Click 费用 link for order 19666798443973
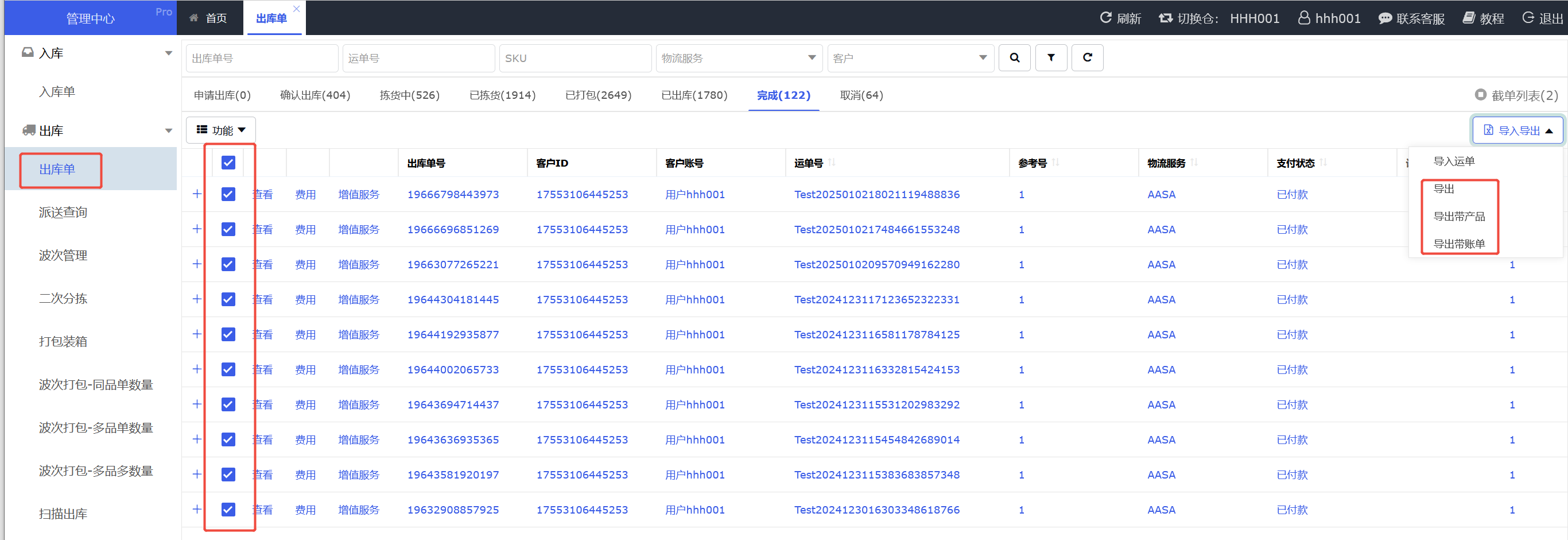1568x540 pixels. 305,194
